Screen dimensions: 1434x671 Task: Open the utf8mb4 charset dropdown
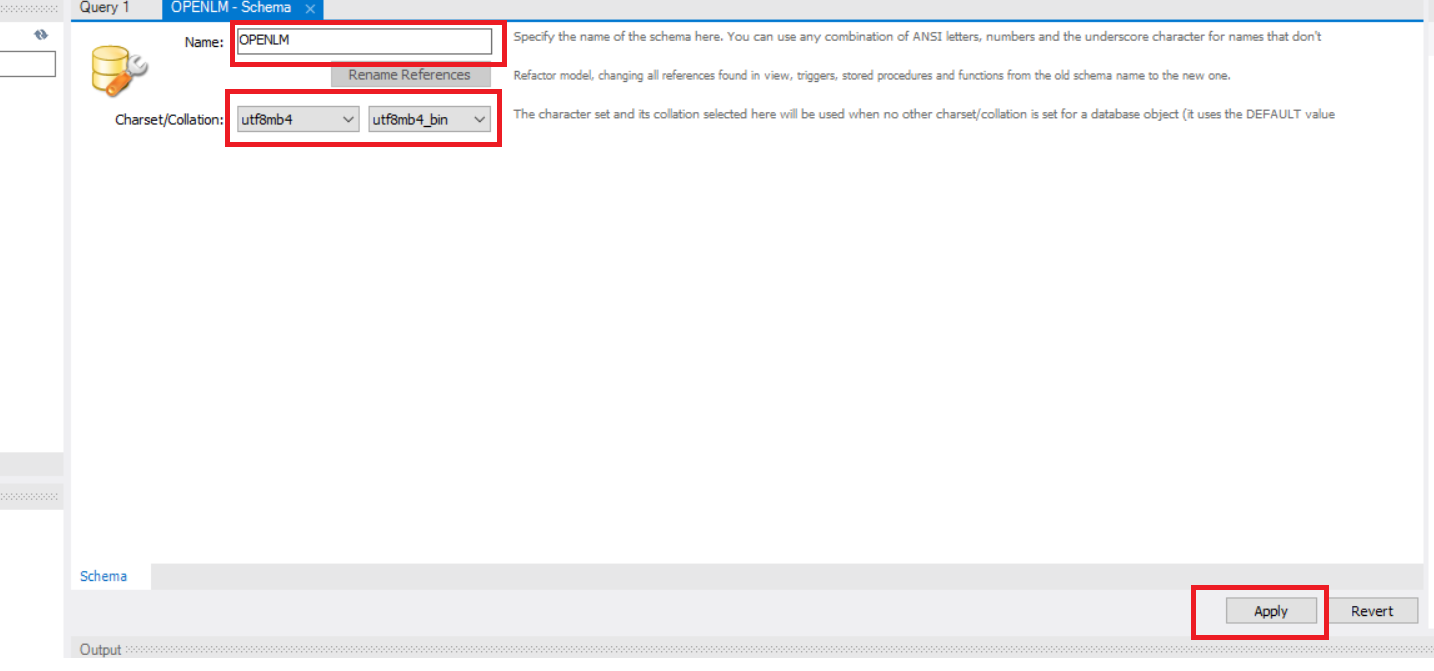tap(297, 119)
